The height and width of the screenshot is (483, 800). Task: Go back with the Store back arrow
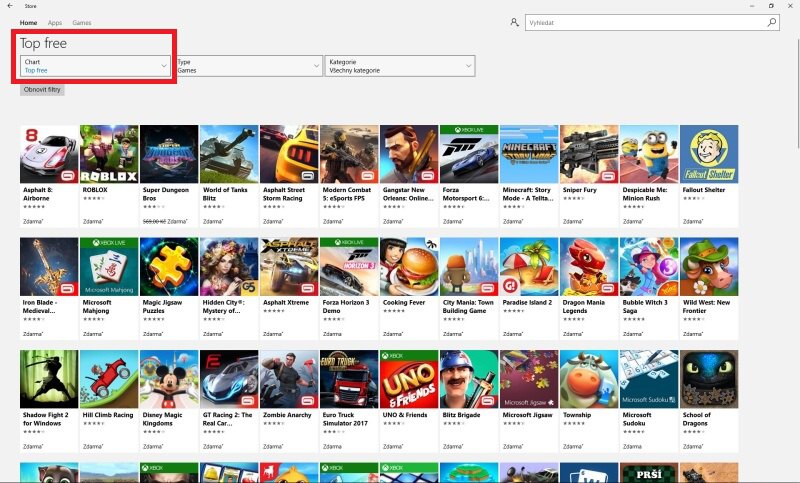[10, 6]
